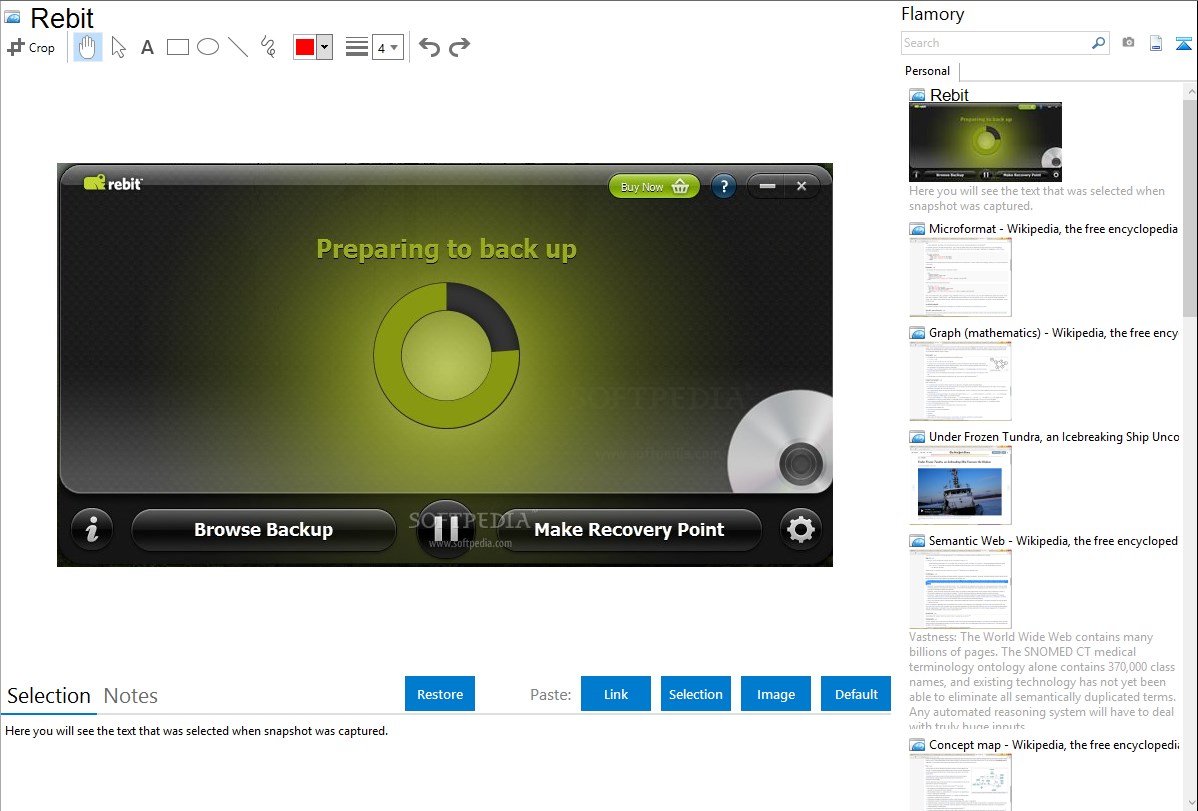Click the Rebit logo in the snapshot
This screenshot has width=1198, height=811.
113,183
